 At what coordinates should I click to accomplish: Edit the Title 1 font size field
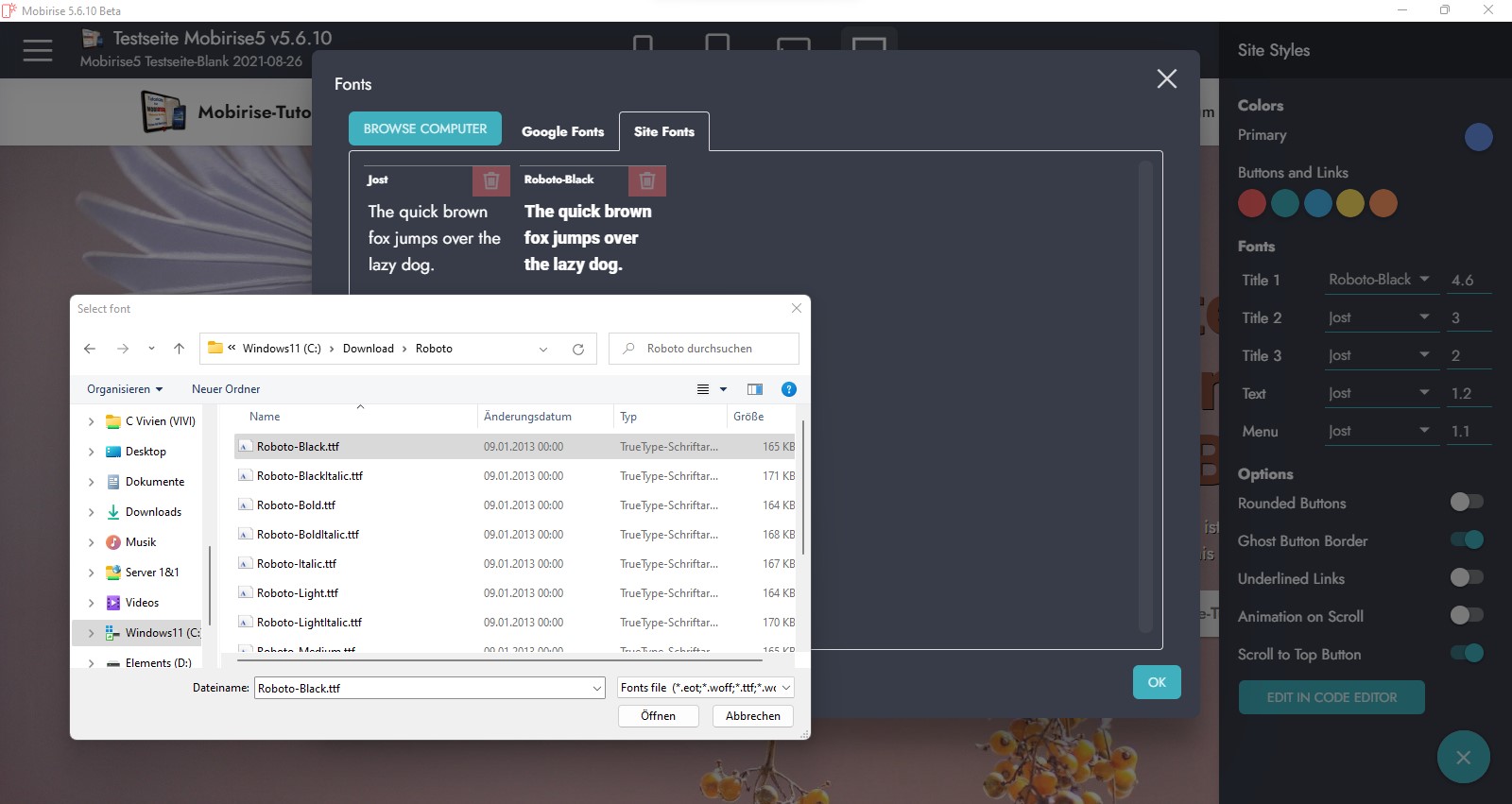point(1469,281)
